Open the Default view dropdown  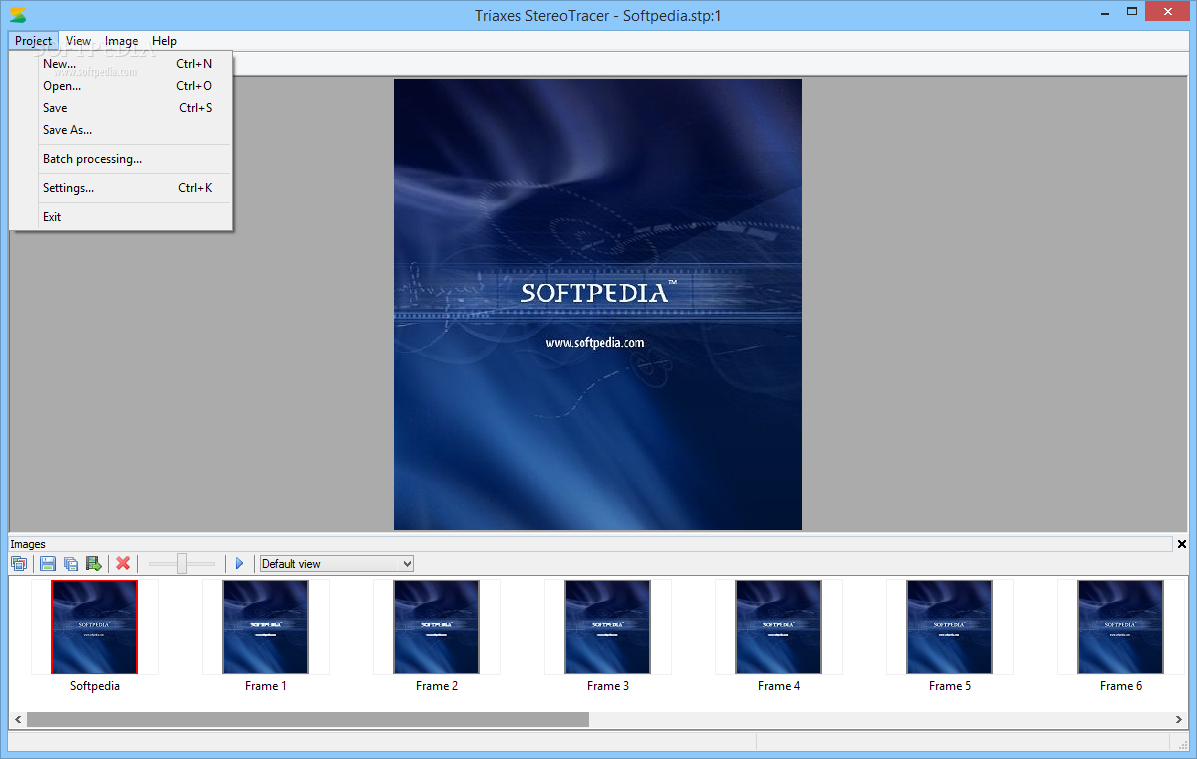pyautogui.click(x=337, y=564)
